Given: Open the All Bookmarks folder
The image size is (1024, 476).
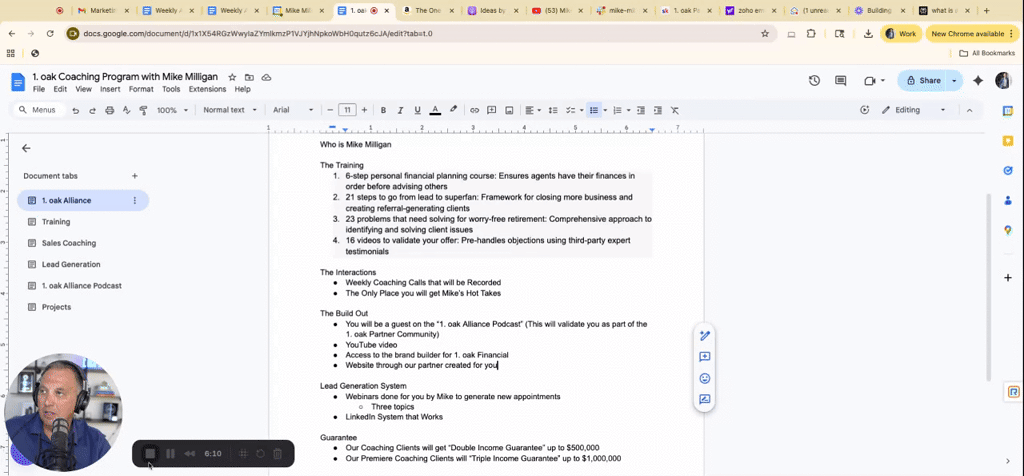Looking at the screenshot, I should (x=987, y=54).
